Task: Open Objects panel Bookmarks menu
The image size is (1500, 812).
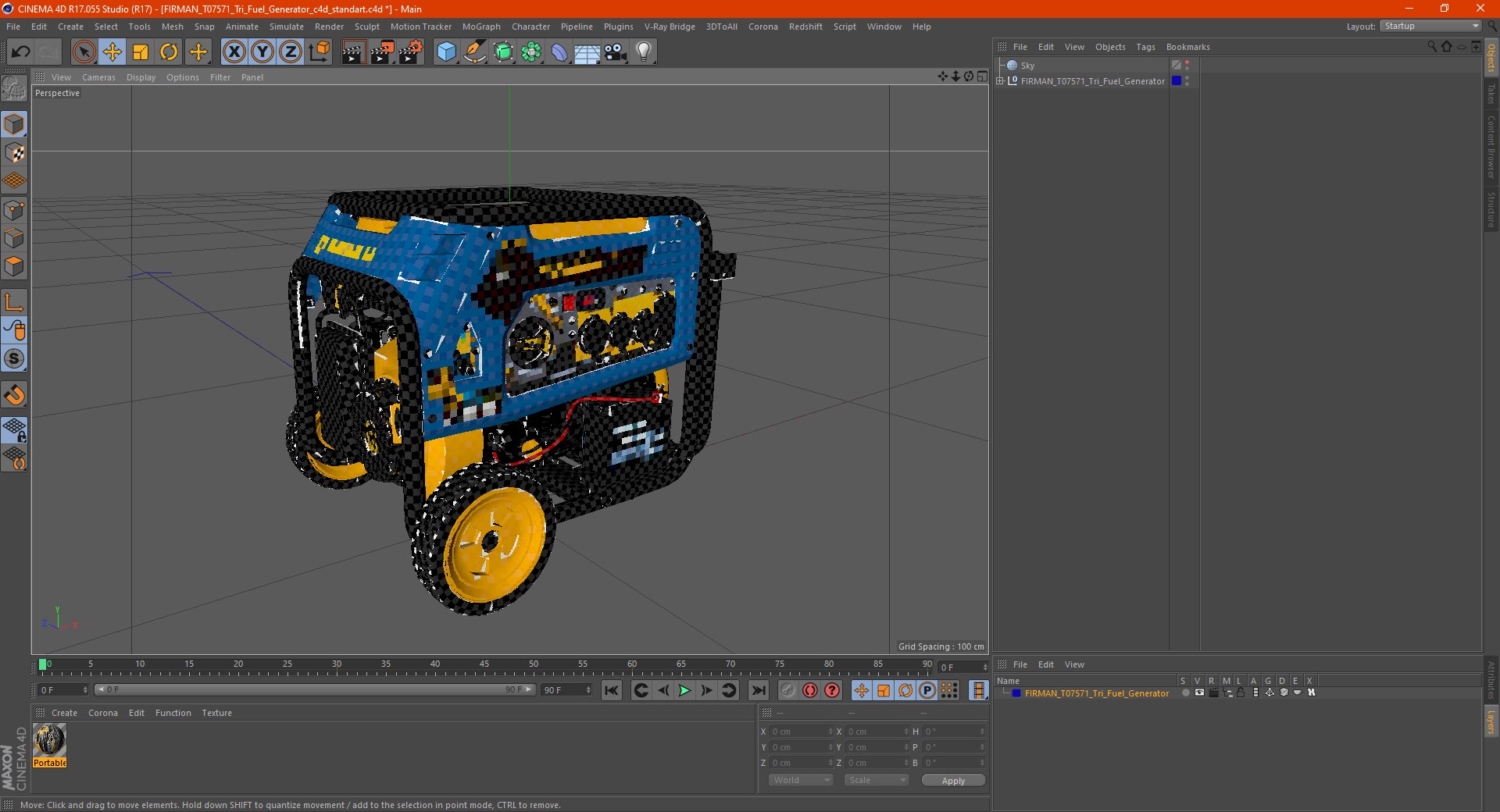Action: (1187, 47)
